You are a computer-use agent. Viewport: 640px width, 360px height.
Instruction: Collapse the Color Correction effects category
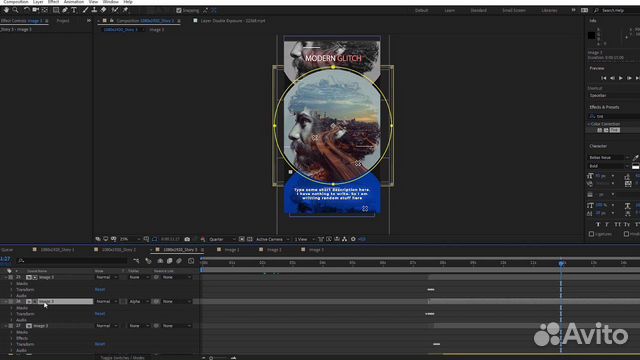coord(589,124)
